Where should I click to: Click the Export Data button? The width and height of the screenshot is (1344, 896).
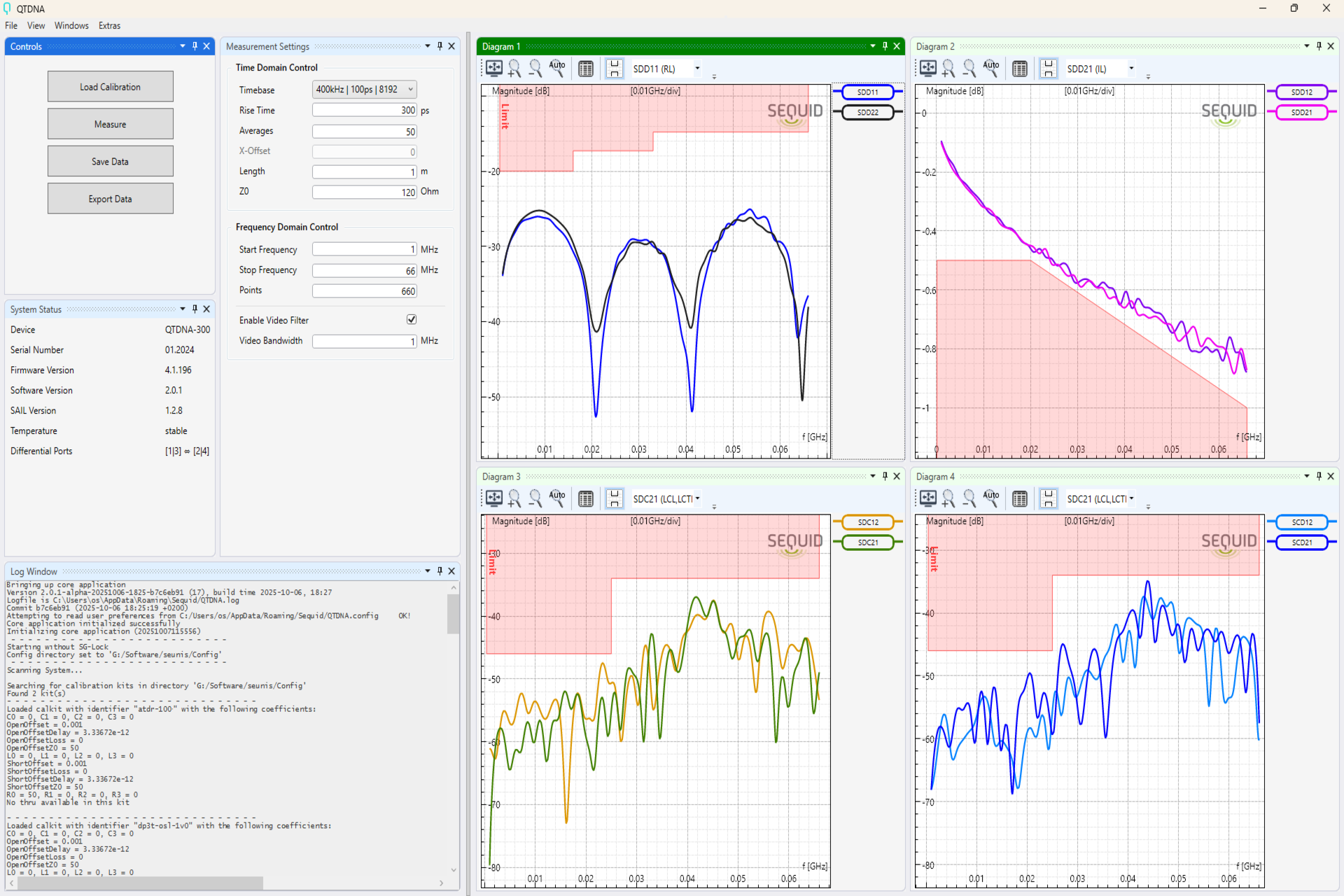click(110, 199)
